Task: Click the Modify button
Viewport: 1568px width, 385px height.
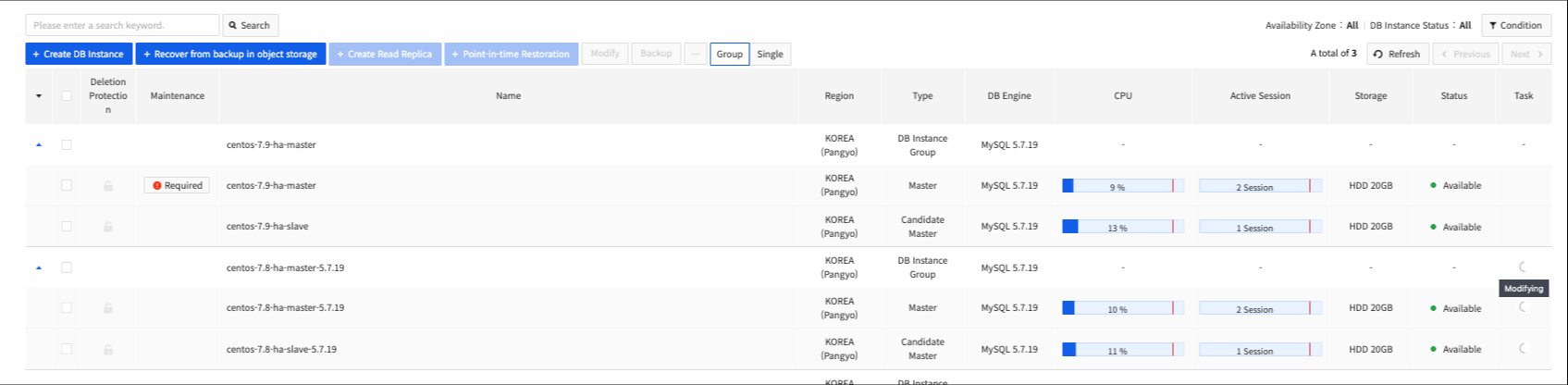Action: 605,54
